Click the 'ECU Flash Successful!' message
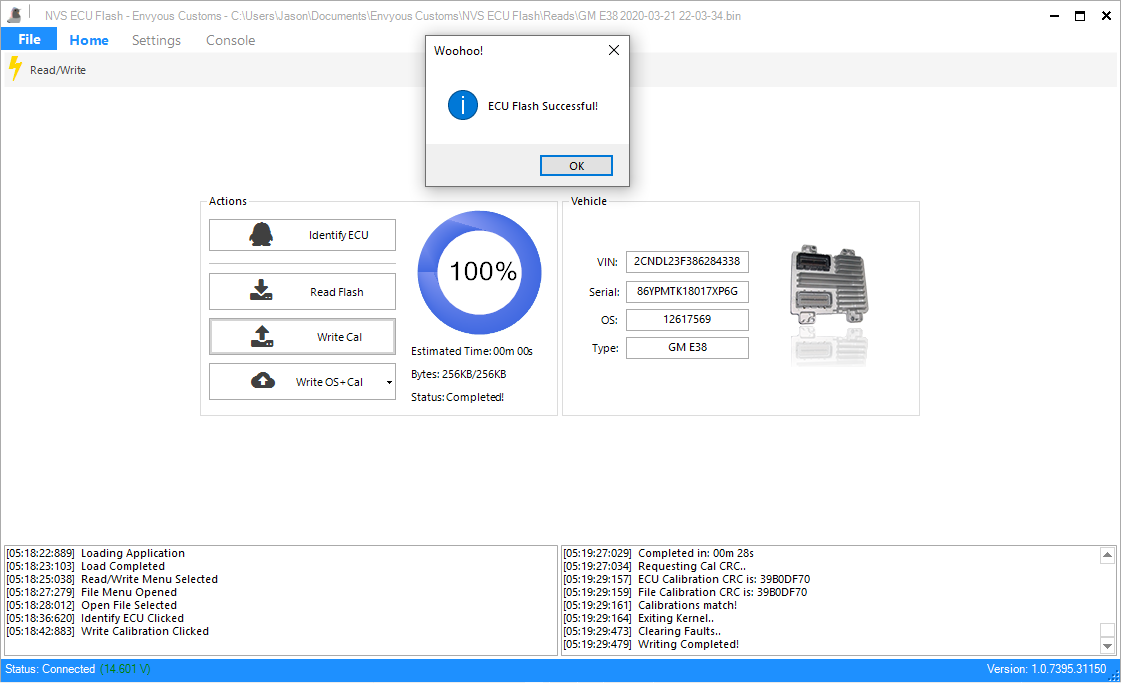 coord(543,106)
